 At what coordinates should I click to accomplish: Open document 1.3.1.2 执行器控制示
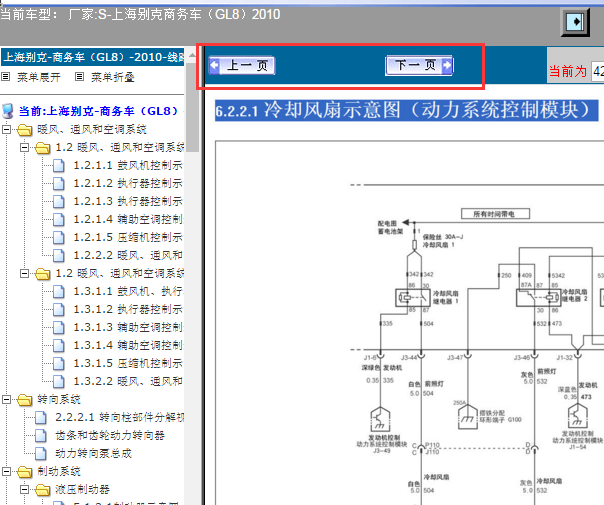coord(128,309)
